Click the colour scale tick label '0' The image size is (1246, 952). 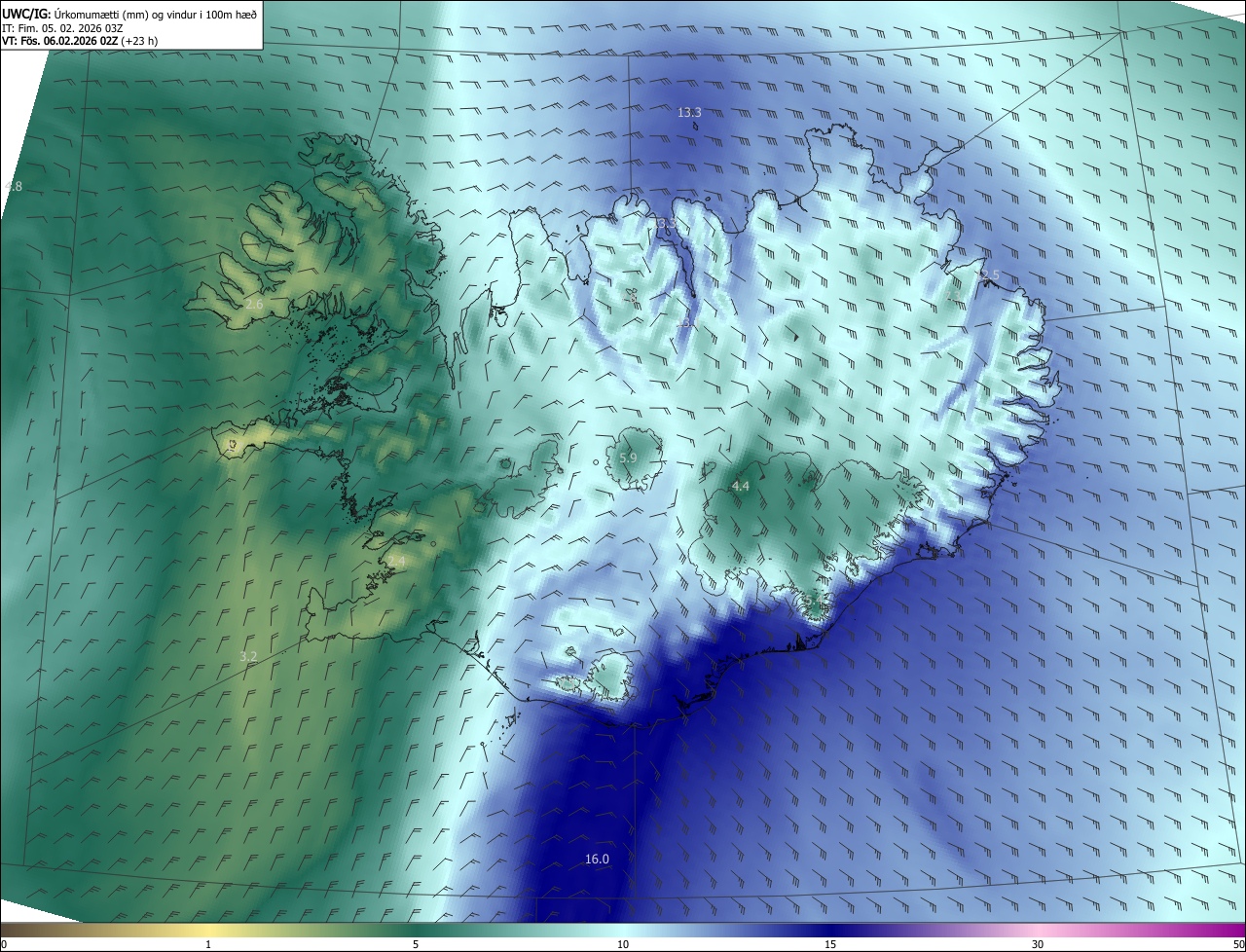[x=4, y=944]
